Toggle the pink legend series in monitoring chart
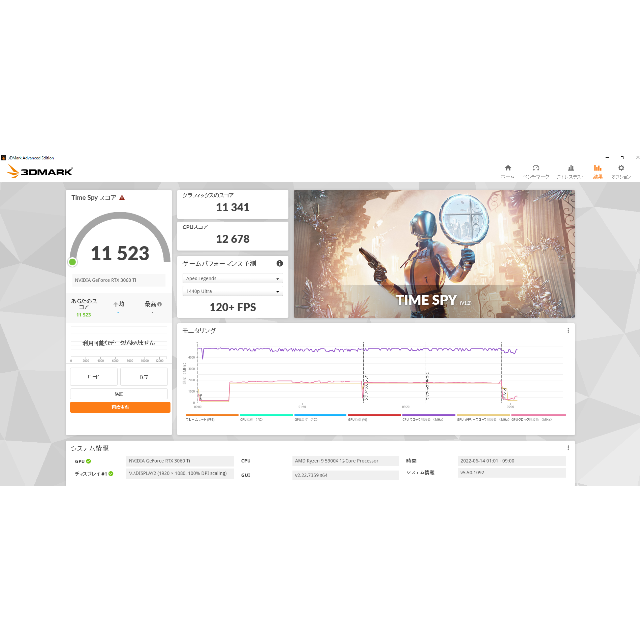The image size is (640, 640). tap(538, 417)
